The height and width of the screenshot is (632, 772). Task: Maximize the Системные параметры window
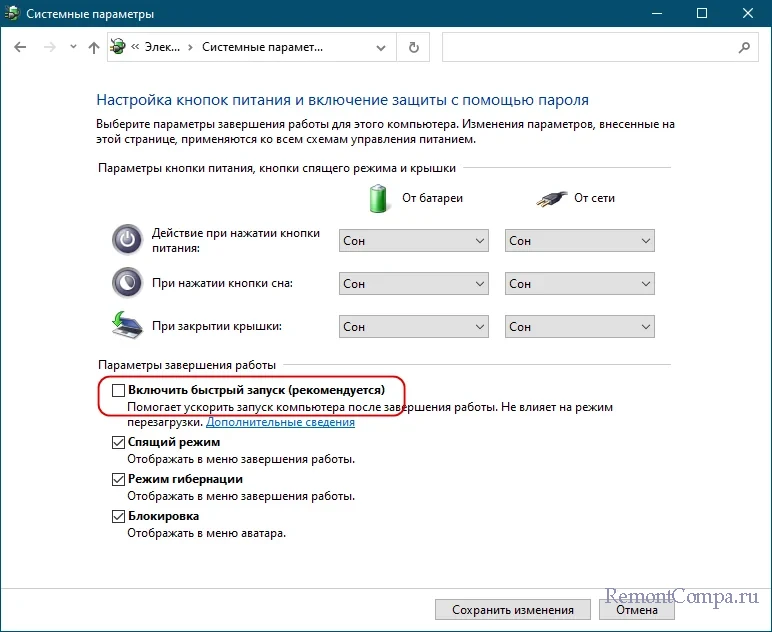tap(702, 13)
